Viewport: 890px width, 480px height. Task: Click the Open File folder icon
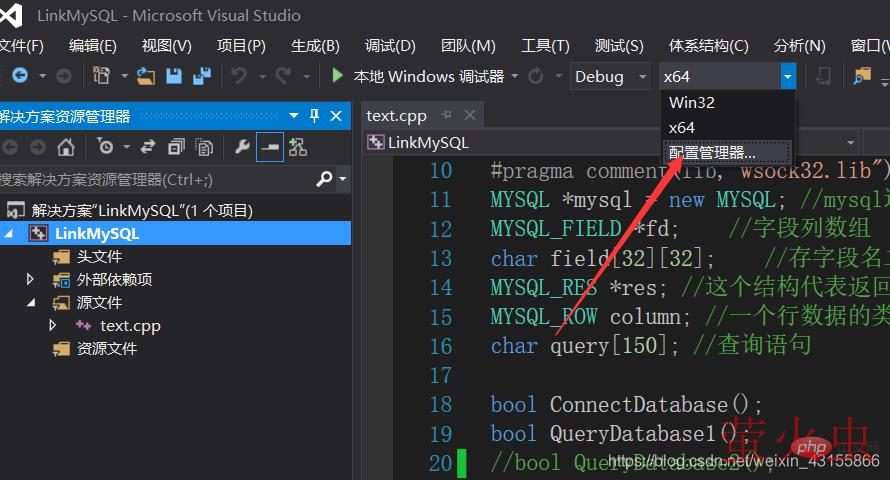click(x=146, y=76)
